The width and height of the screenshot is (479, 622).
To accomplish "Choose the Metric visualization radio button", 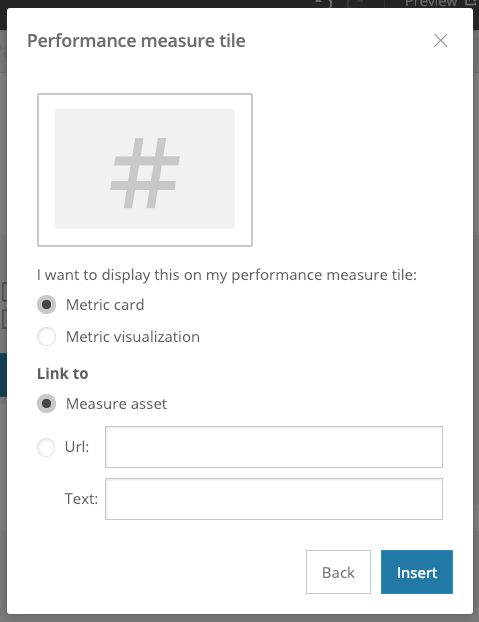I will [46, 336].
